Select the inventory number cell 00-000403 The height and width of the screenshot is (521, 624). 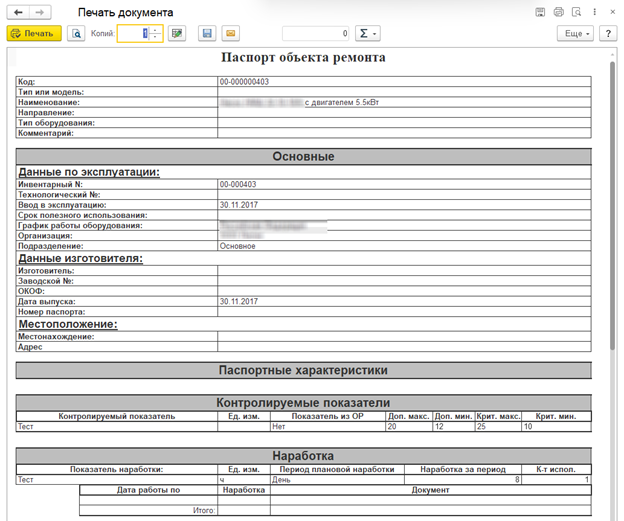pyautogui.click(x=404, y=184)
